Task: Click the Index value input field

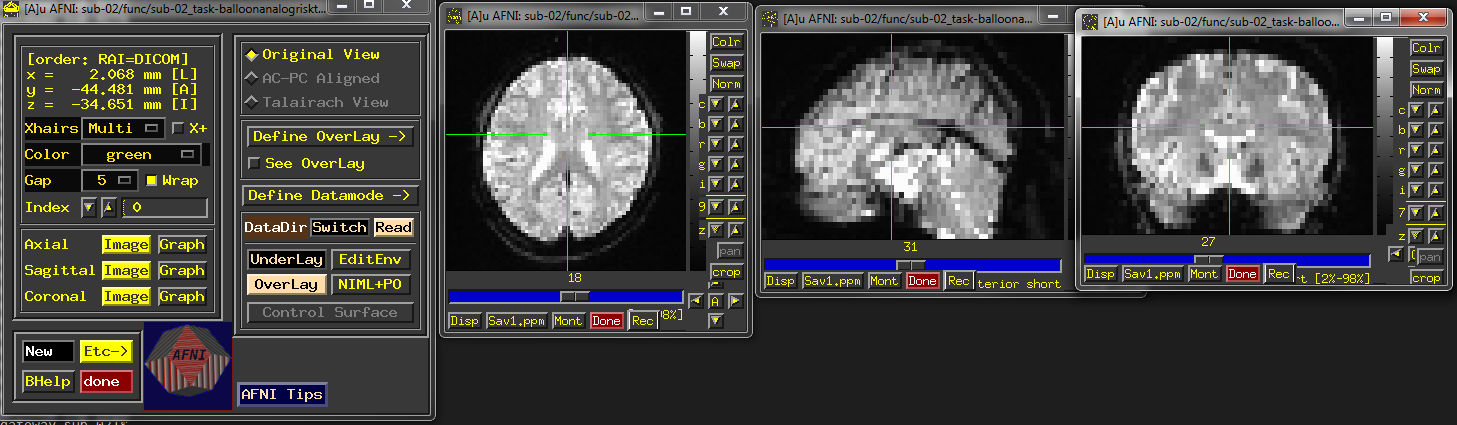Action: 164,208
